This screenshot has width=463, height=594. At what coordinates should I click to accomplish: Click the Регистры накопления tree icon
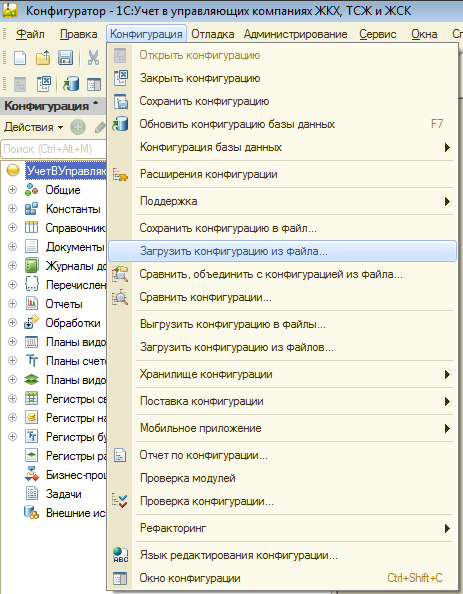[31, 417]
